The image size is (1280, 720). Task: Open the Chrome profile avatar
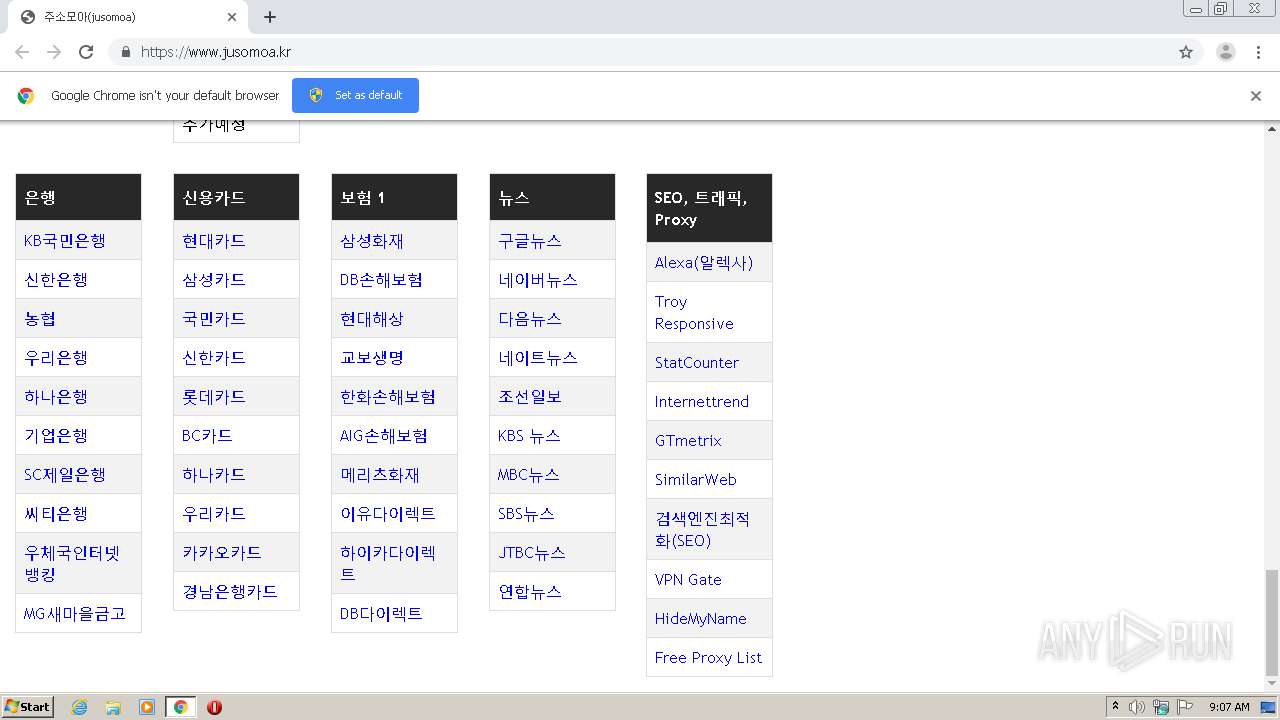coord(1226,52)
